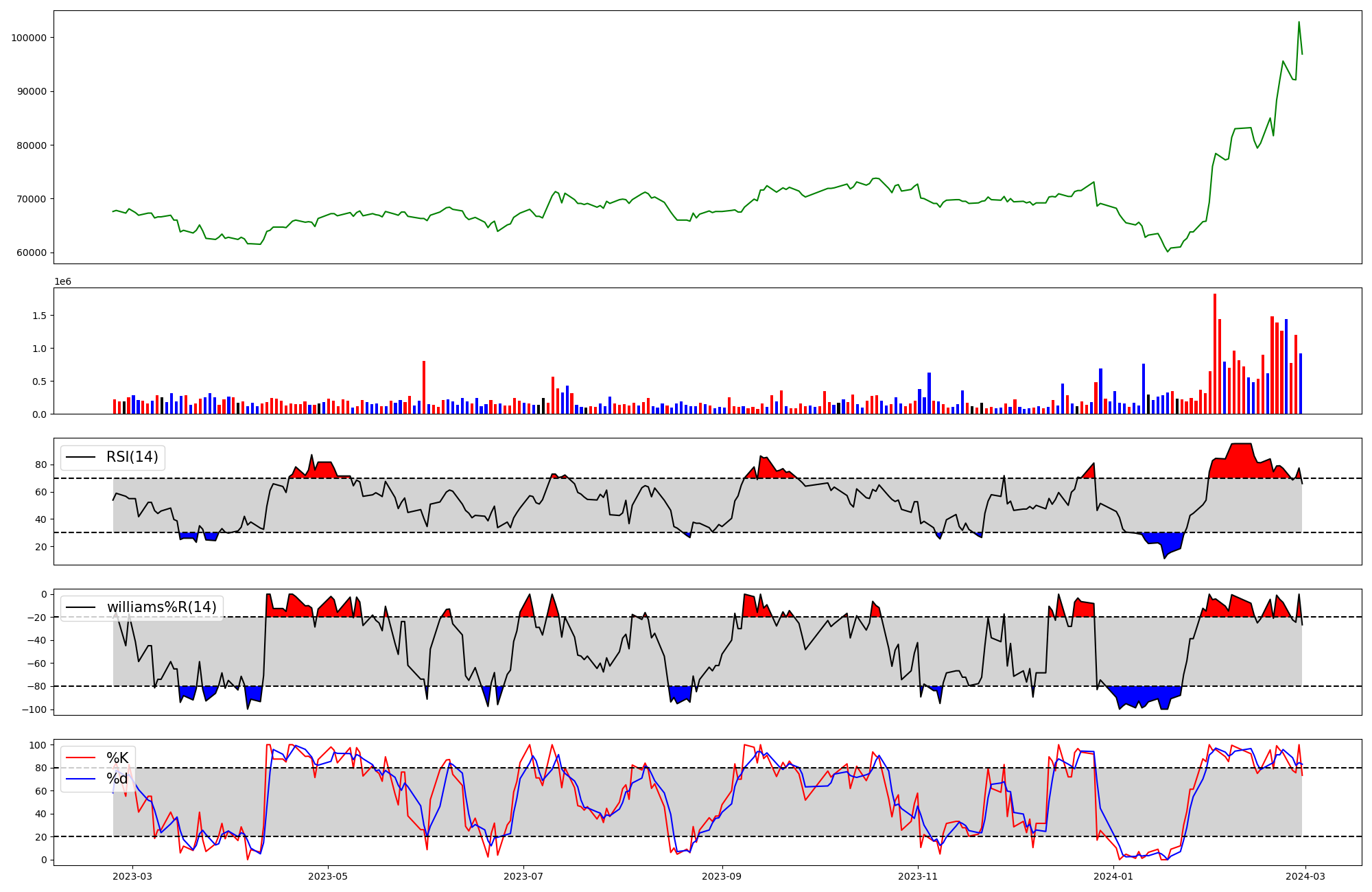Click the blue %d legend line sample
This screenshot has width=1372, height=892.
tap(80, 779)
